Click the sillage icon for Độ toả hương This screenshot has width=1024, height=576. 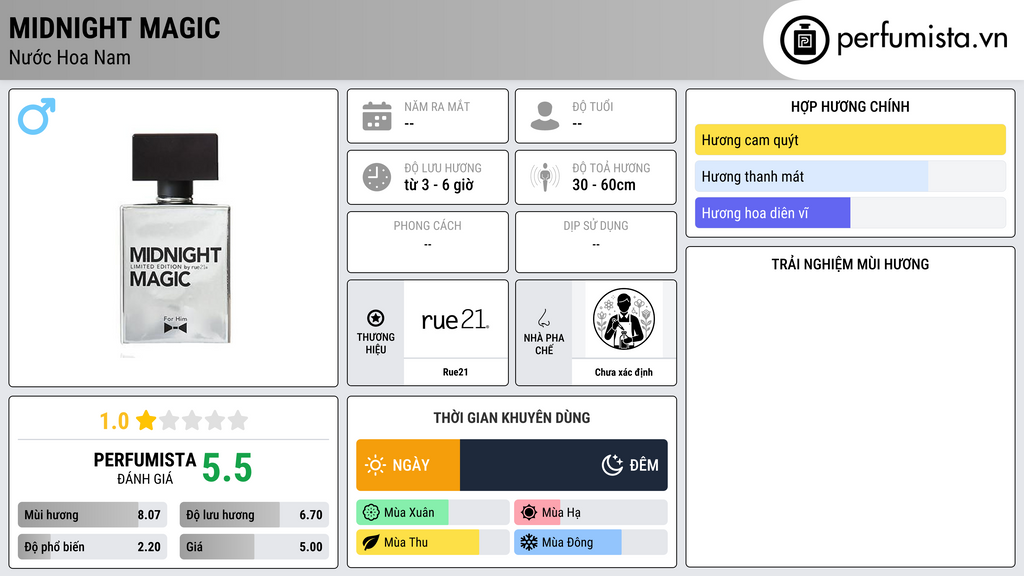[x=545, y=177]
